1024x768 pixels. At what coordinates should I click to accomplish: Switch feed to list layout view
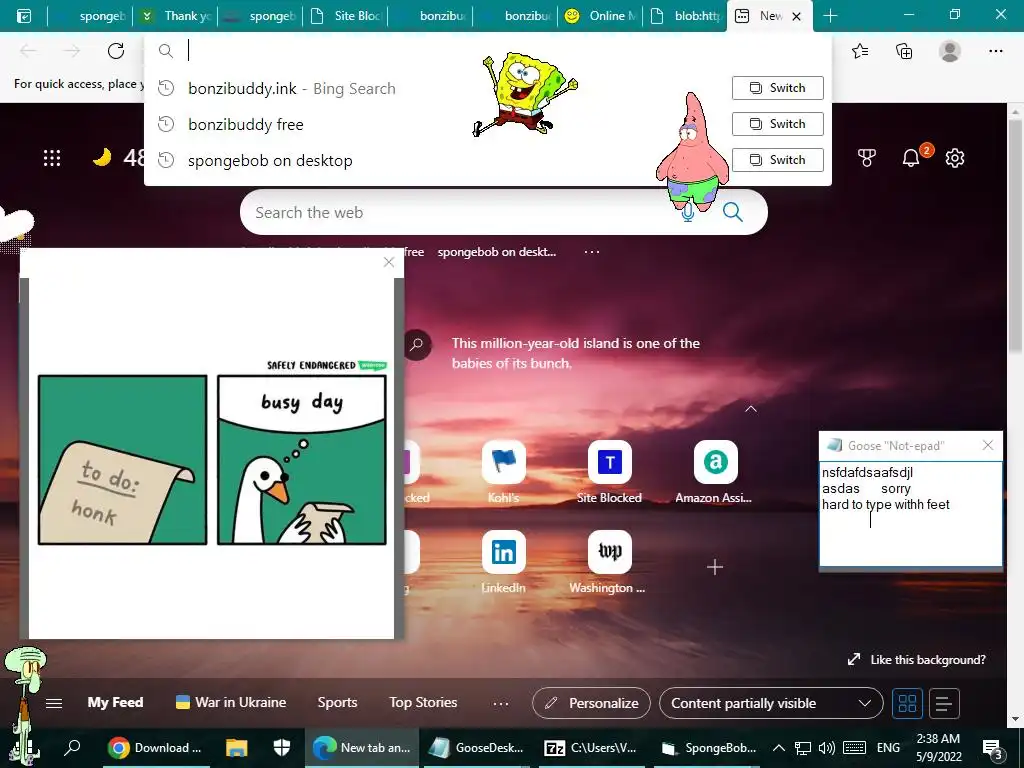pyautogui.click(x=944, y=703)
